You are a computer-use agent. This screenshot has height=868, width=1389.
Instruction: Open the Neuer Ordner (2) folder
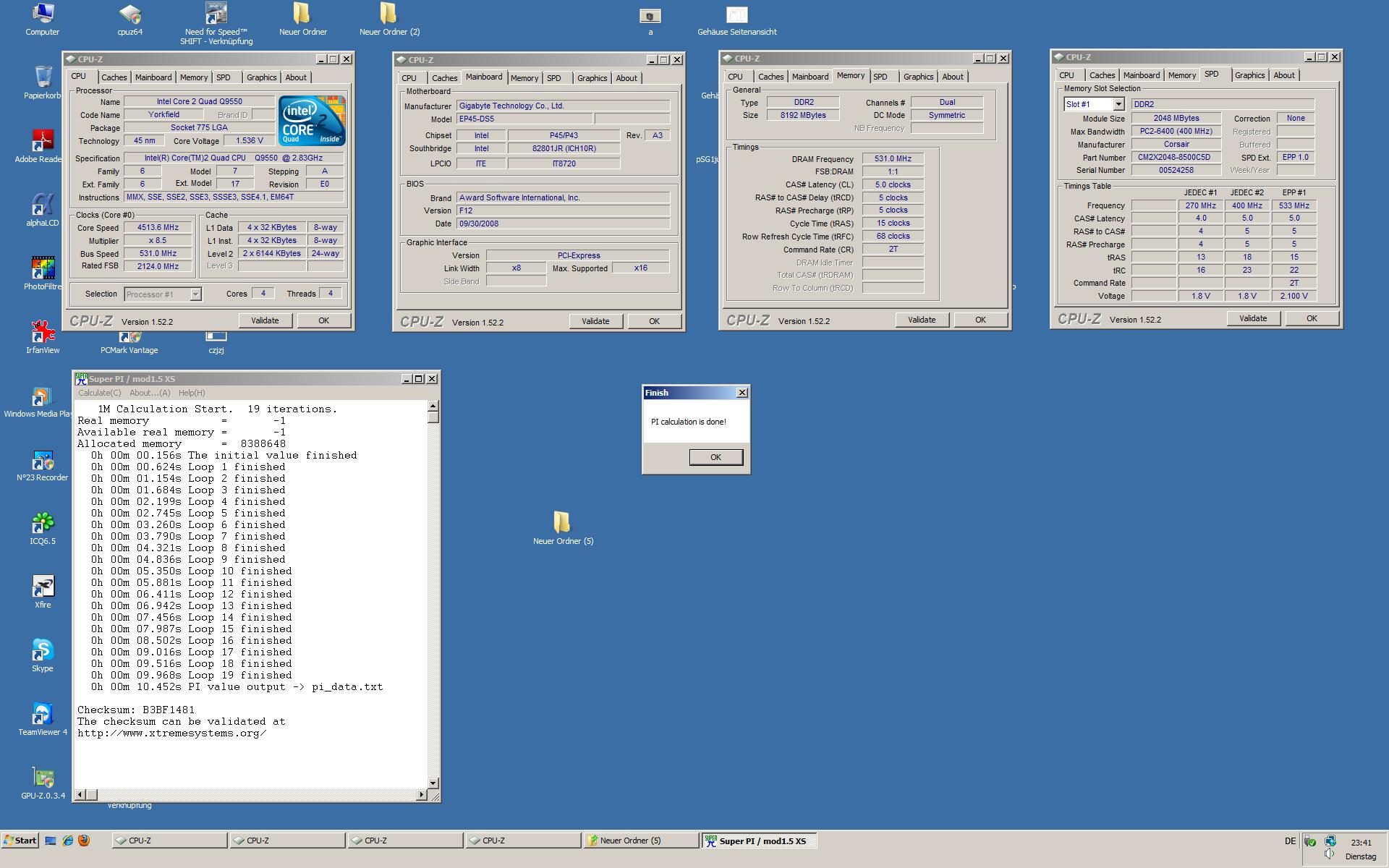[x=389, y=19]
